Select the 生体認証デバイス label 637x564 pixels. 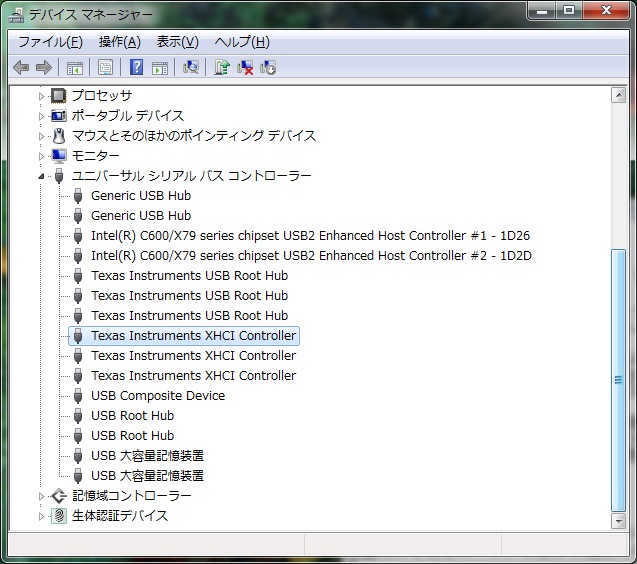120,516
